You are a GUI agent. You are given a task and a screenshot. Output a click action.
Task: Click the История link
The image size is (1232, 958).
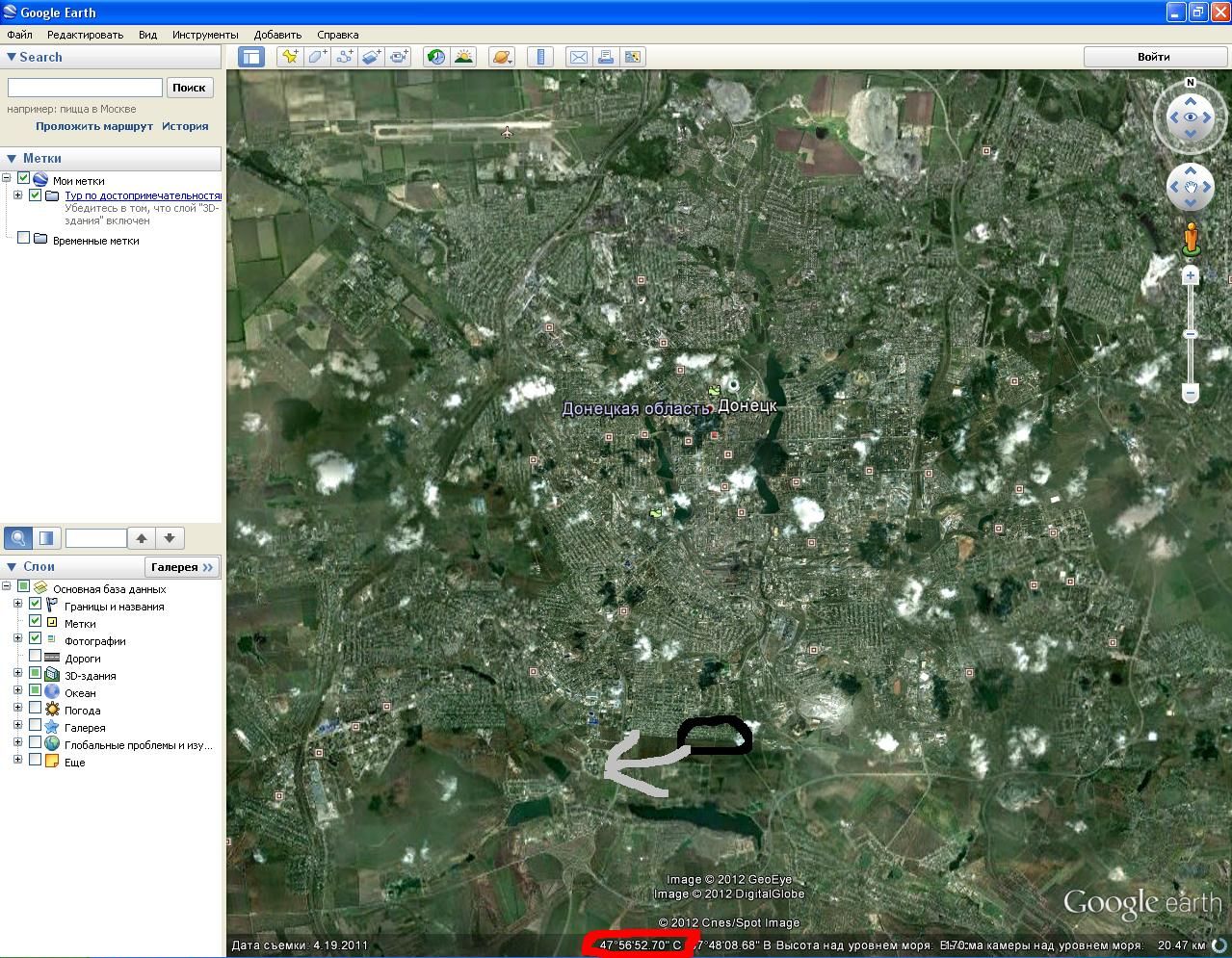pos(185,126)
